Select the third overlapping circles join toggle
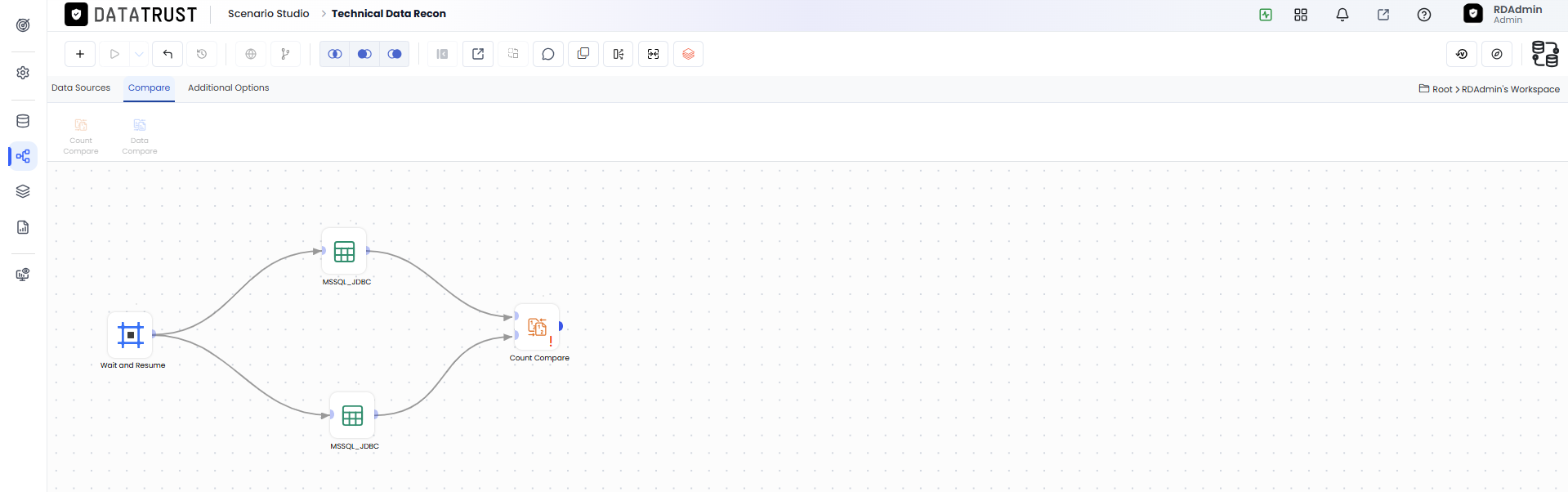Image resolution: width=1568 pixels, height=492 pixels. 395,54
